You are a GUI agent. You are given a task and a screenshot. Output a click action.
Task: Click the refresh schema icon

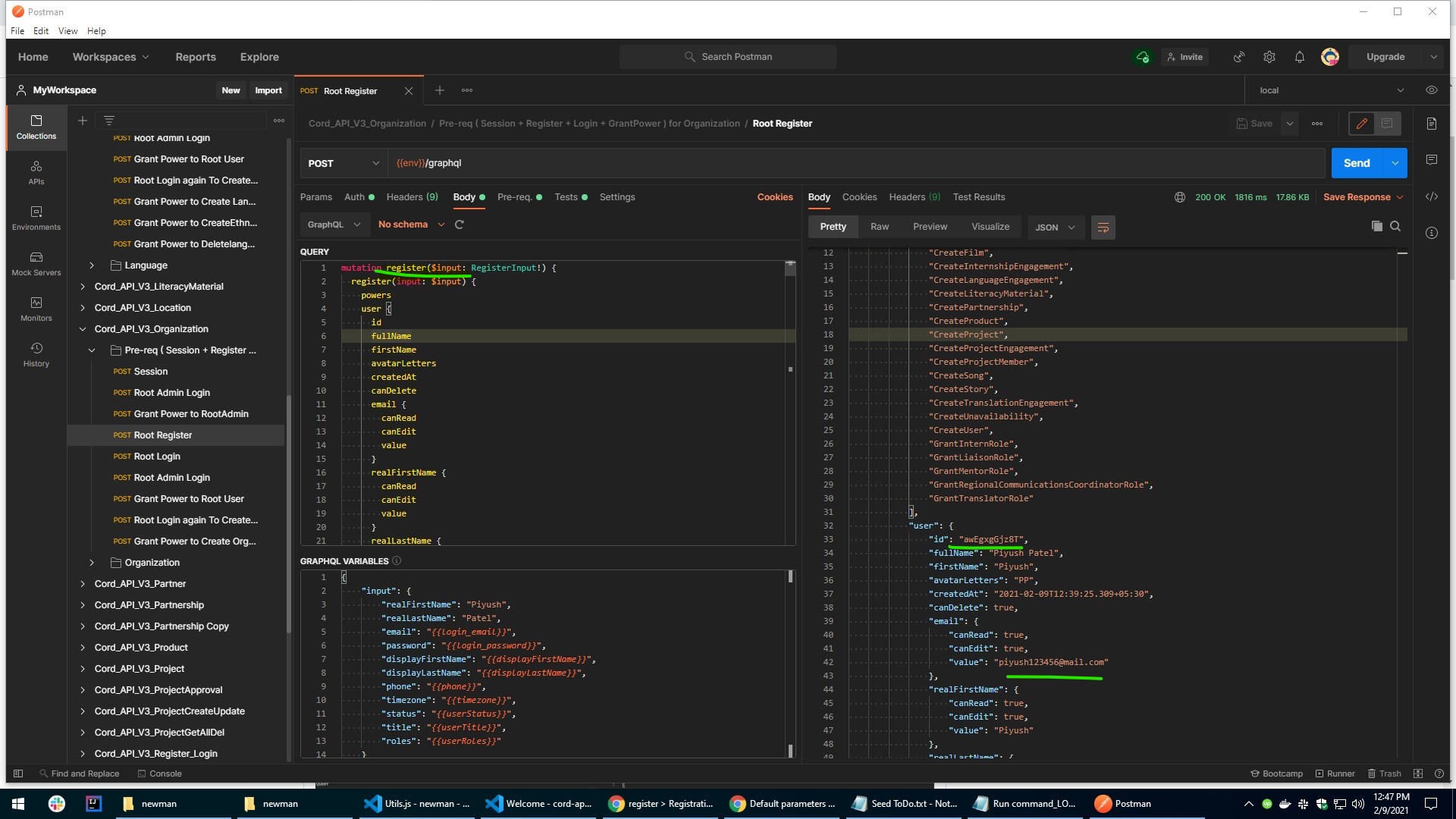(x=459, y=224)
